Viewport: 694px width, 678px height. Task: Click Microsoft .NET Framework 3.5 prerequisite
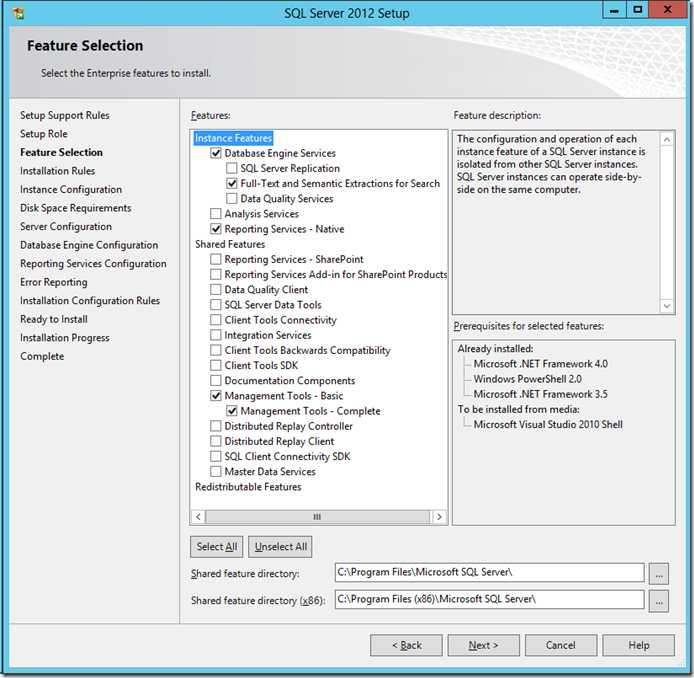pyautogui.click(x=540, y=394)
